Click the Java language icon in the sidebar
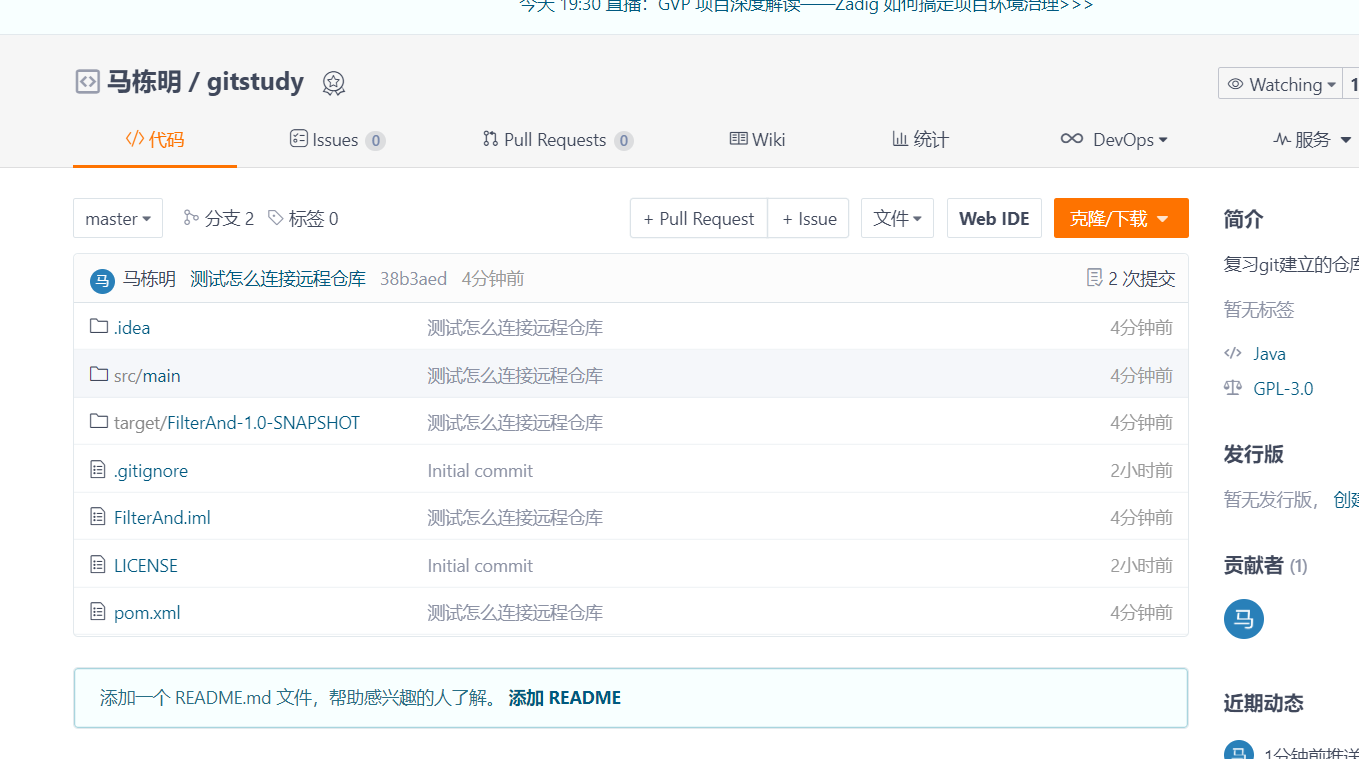This screenshot has height=759, width=1359. coord(1232,353)
